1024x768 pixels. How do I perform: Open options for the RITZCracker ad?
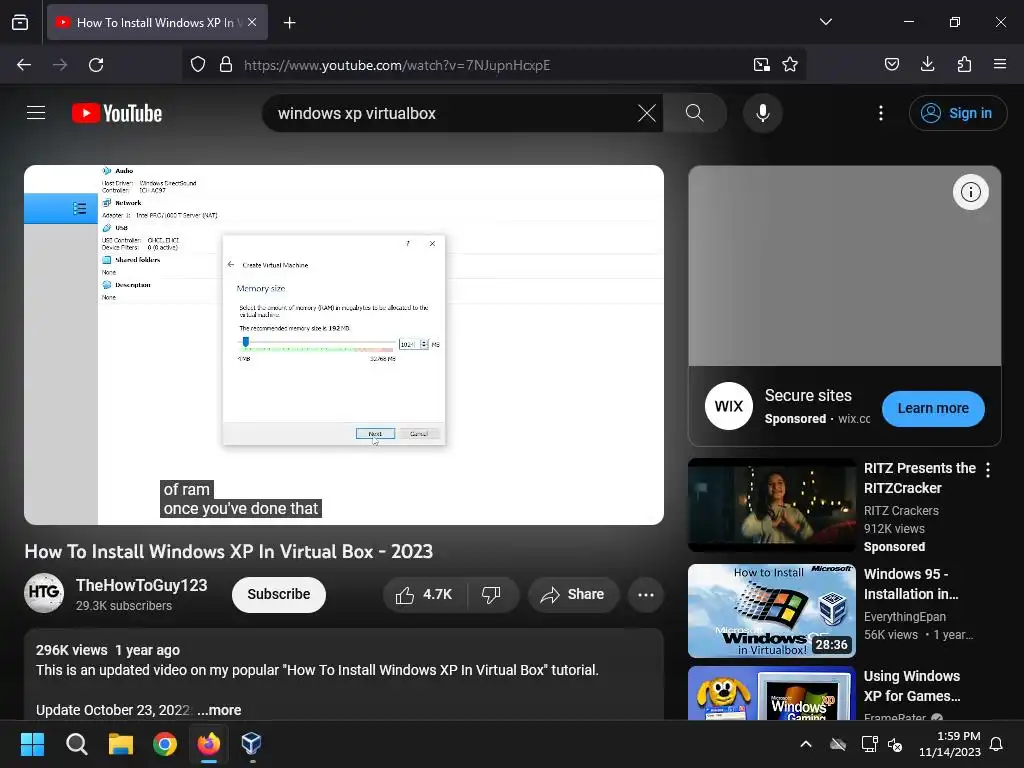[988, 470]
